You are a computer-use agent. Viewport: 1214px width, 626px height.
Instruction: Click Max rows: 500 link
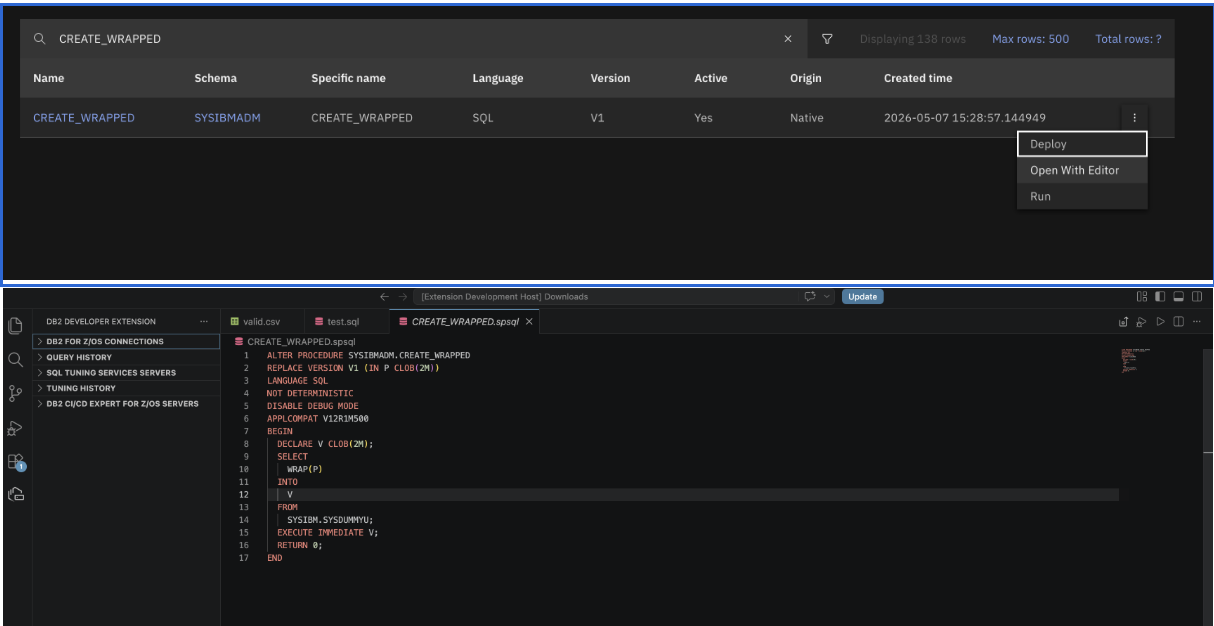[x=1030, y=39]
